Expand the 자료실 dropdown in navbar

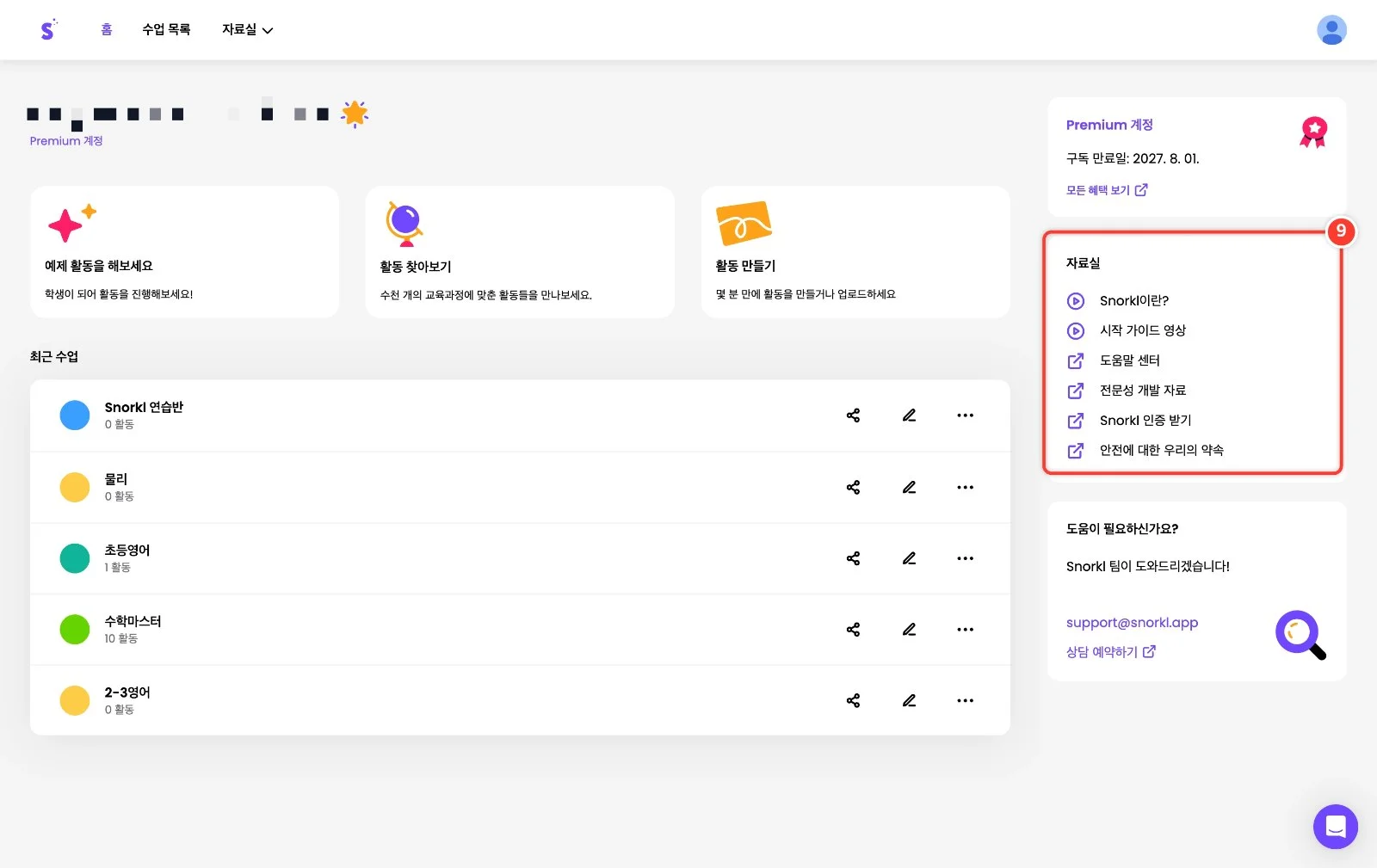(x=247, y=29)
